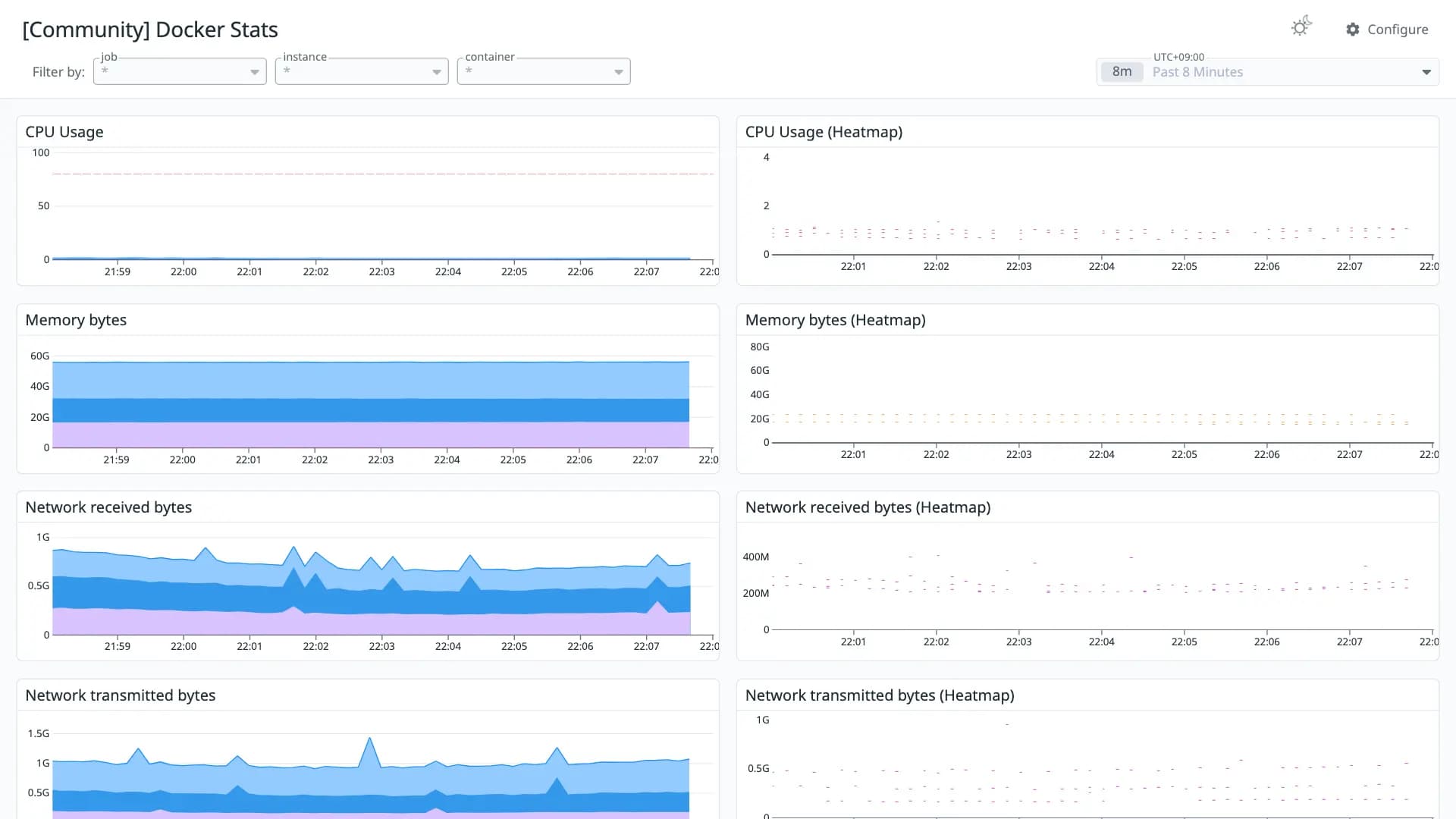The height and width of the screenshot is (819, 1456).
Task: Click the 22:03 tick in CPU Usage chart
Action: pyautogui.click(x=381, y=271)
